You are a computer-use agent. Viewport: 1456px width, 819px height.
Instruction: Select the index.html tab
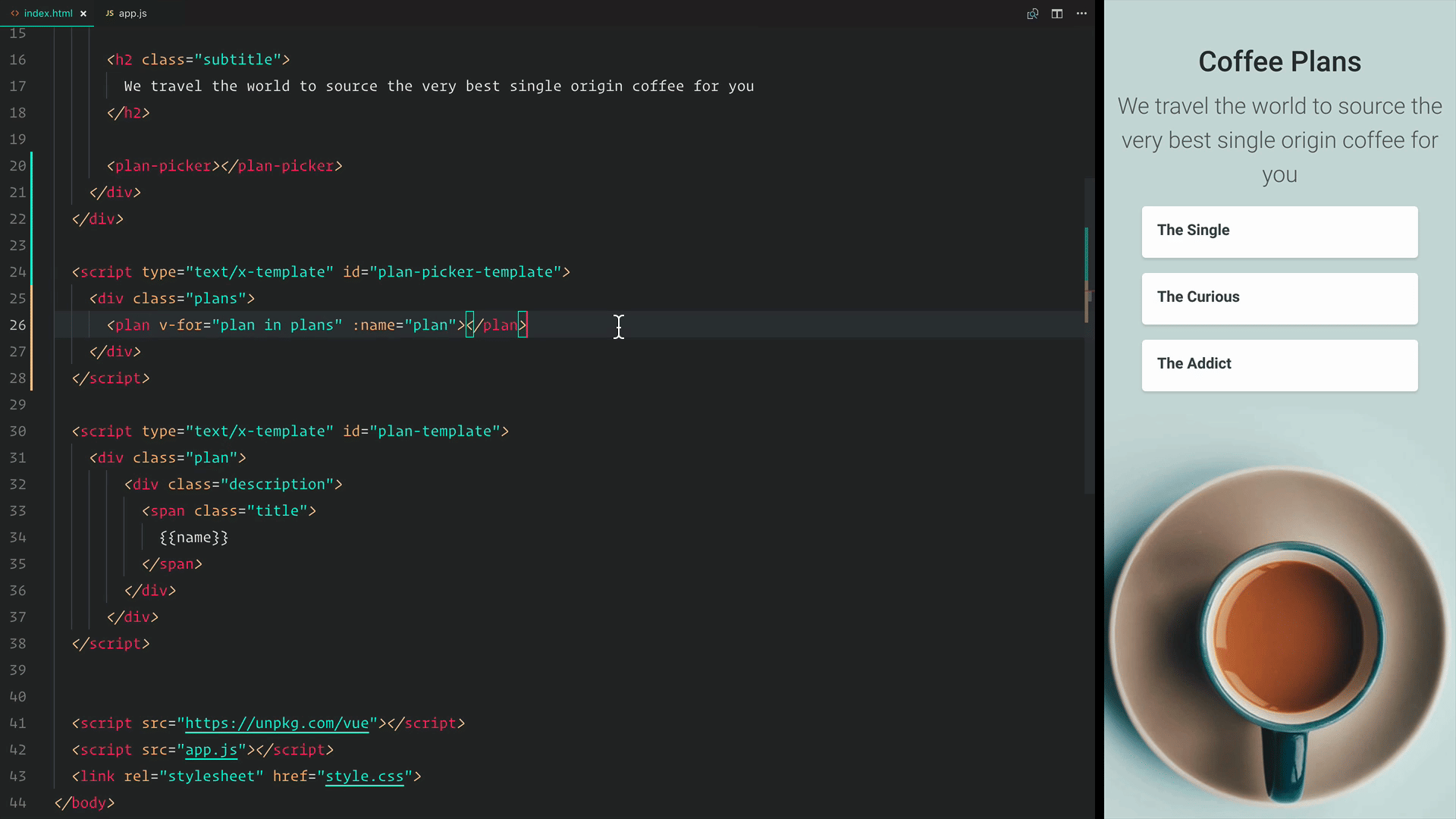pos(47,14)
